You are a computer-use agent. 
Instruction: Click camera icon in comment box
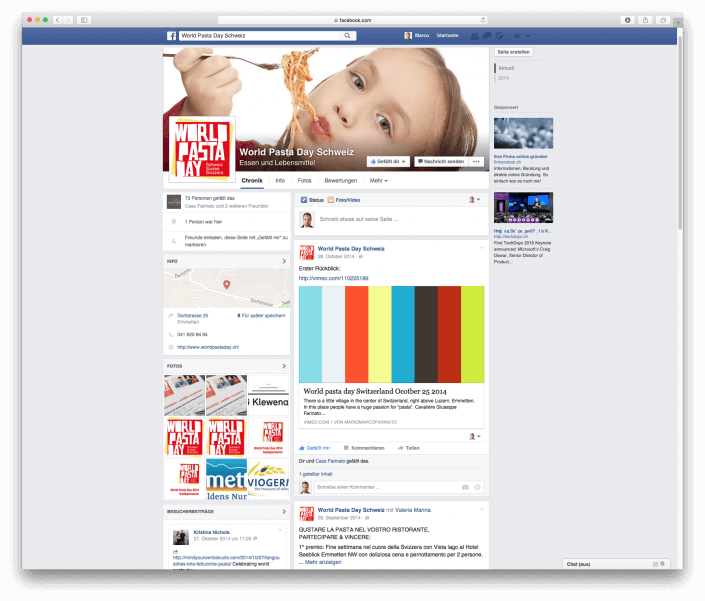coord(465,487)
